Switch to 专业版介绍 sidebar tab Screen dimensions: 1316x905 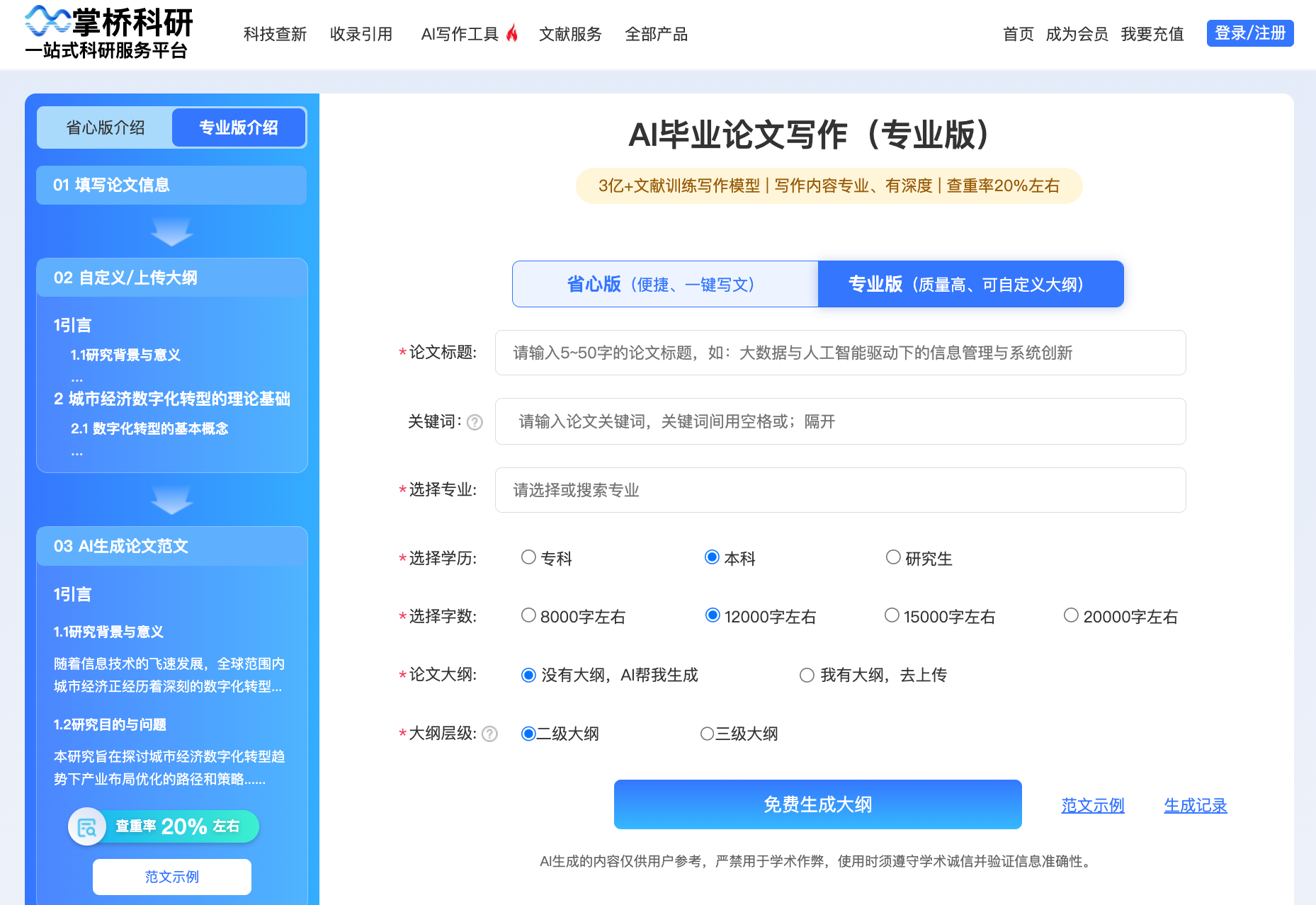click(x=239, y=127)
